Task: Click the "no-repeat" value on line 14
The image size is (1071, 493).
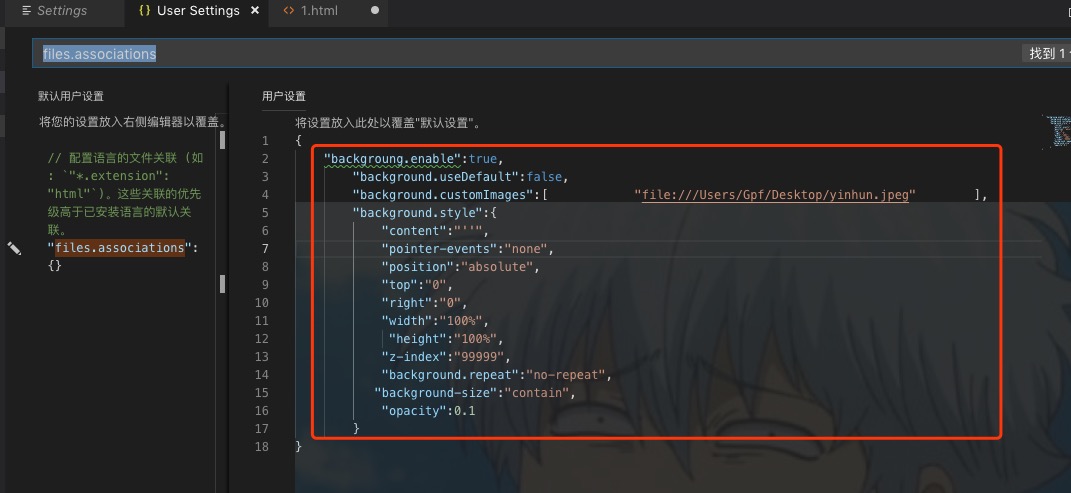Action: 571,375
